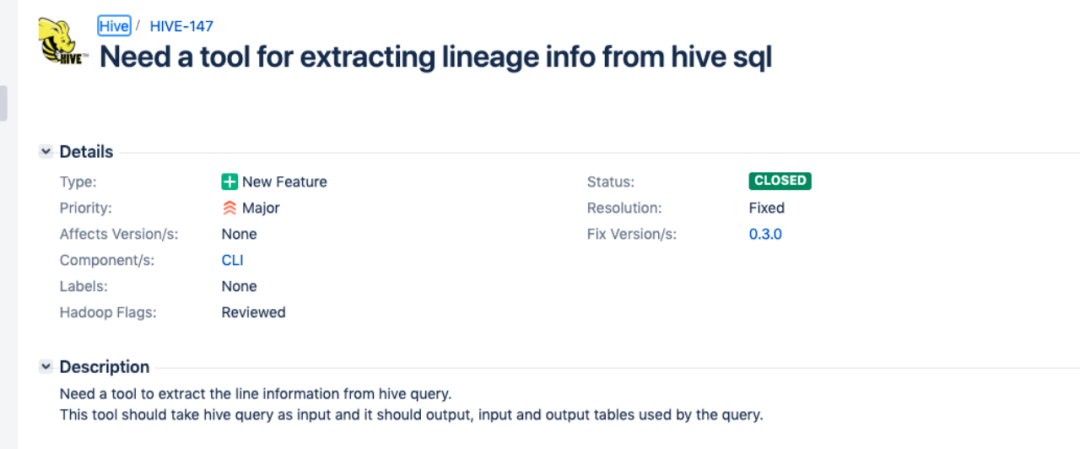Click the Hive project logo
The height and width of the screenshot is (449, 1080).
click(61, 42)
